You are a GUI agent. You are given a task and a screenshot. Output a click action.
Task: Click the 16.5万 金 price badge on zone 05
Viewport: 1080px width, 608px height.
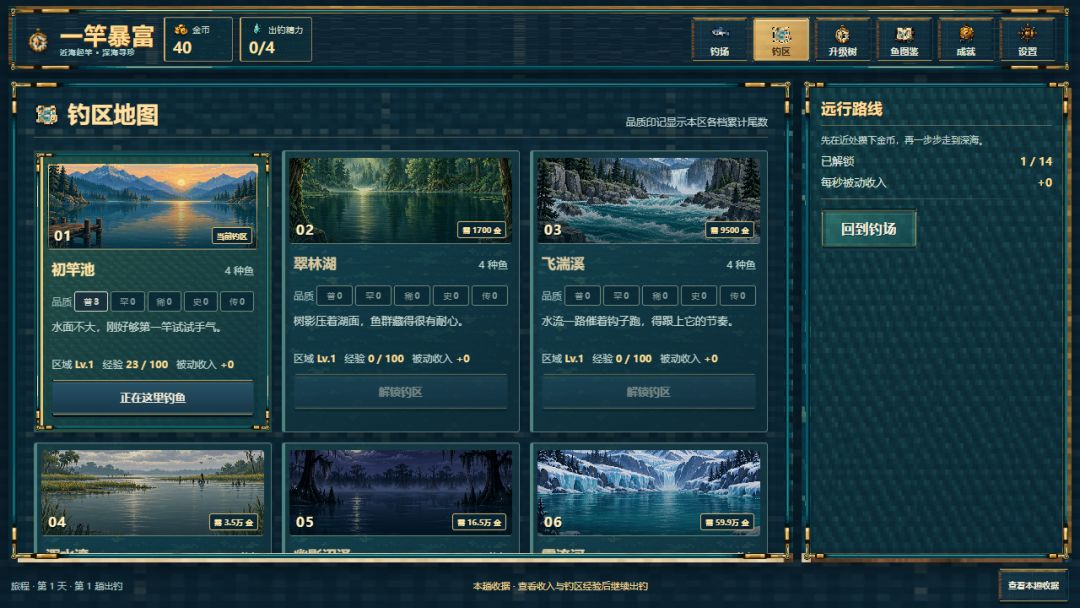[x=479, y=523]
